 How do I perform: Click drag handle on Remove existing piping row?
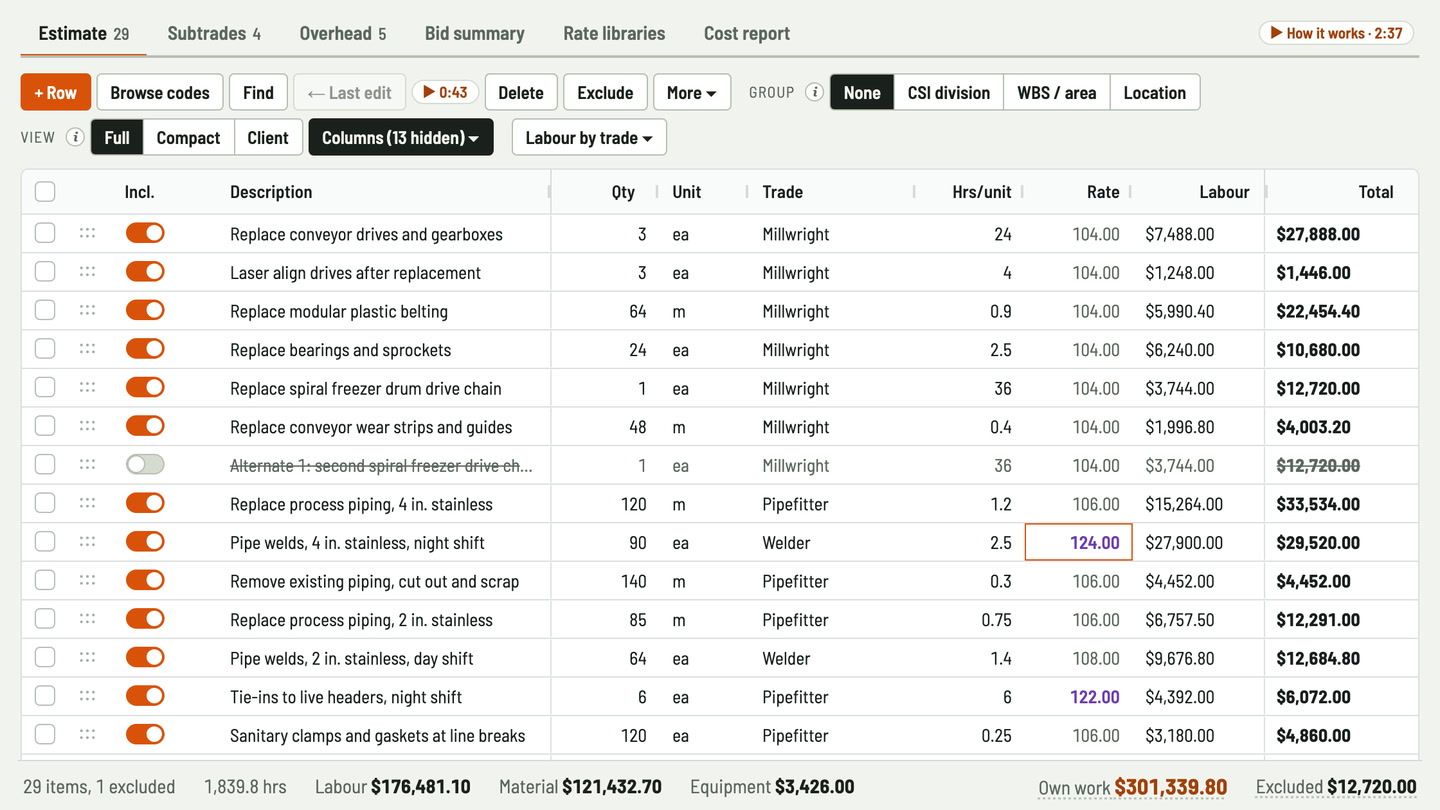(x=87, y=581)
